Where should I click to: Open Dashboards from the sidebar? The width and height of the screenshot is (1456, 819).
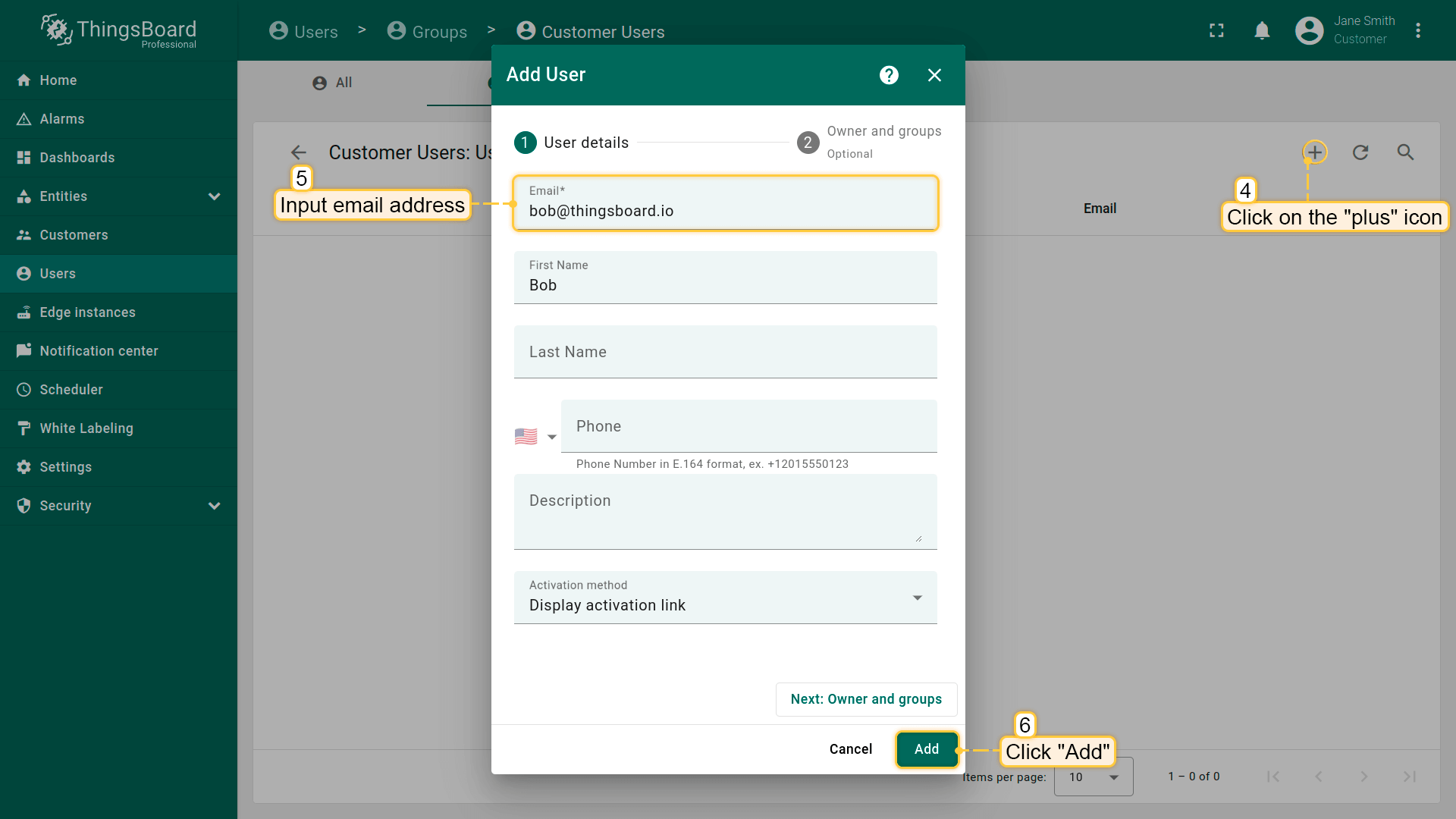pos(77,158)
